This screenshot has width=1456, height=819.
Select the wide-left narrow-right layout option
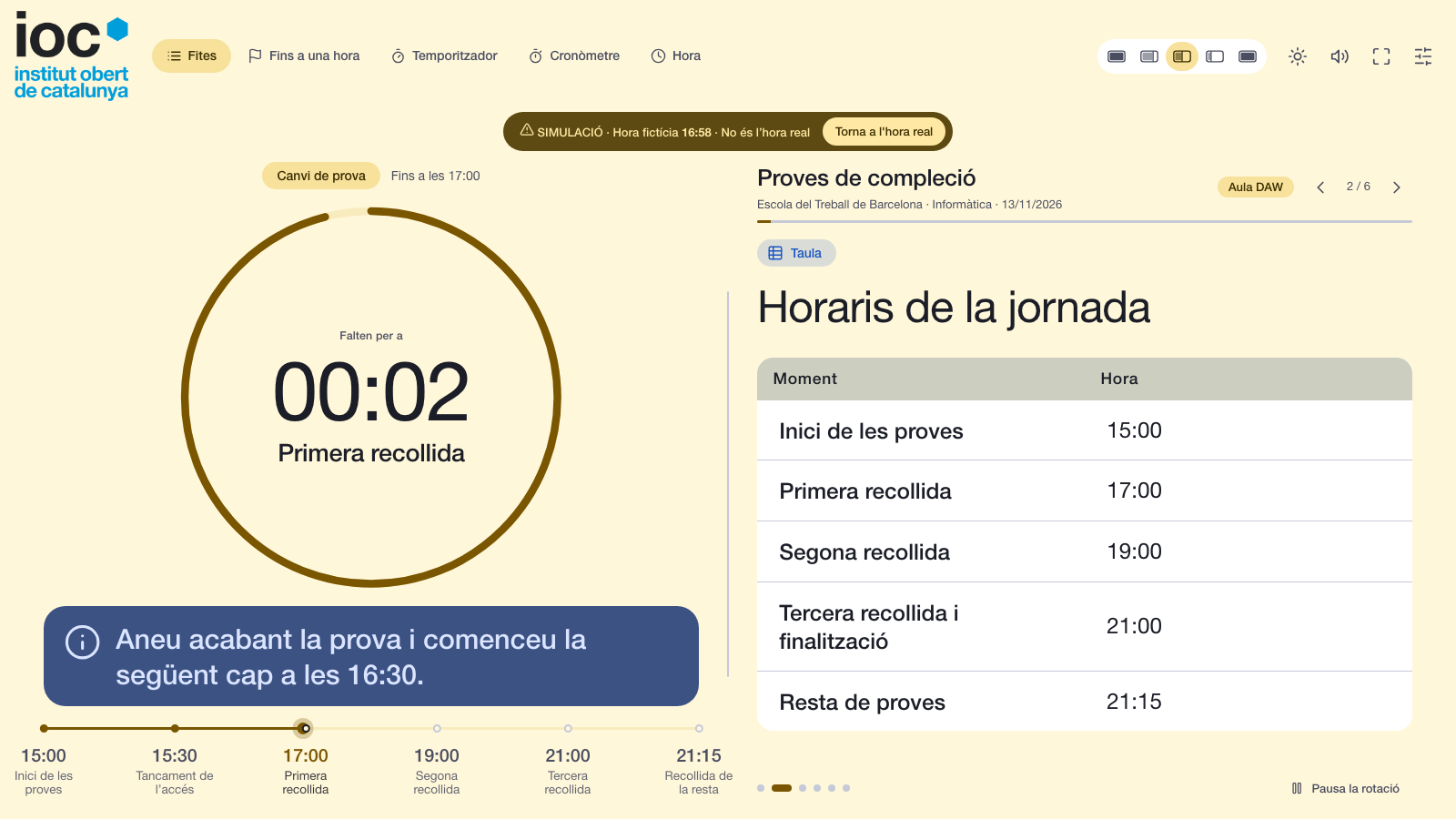1149,56
